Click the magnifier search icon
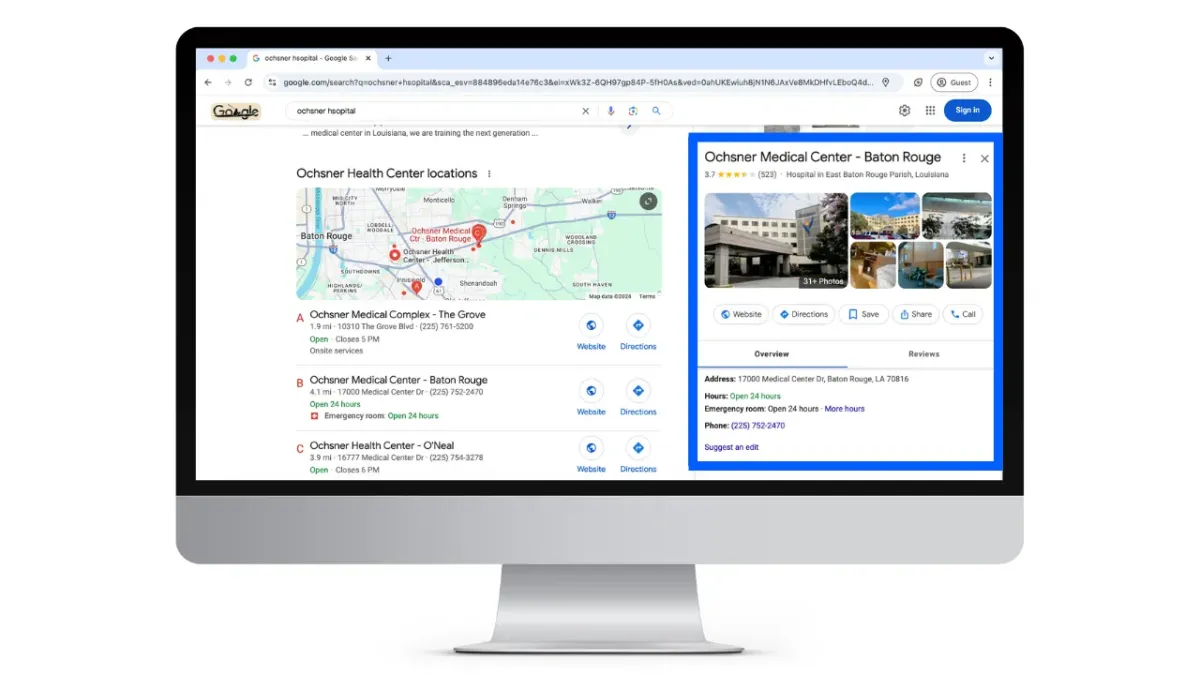1200x675 pixels. [657, 111]
